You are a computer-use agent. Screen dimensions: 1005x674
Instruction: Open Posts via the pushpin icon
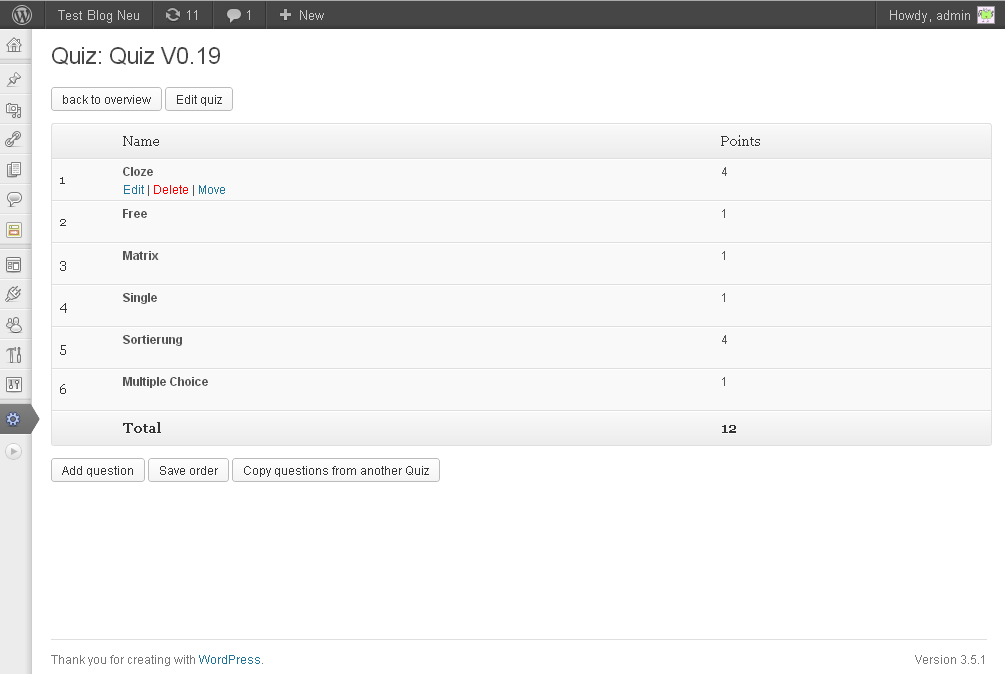(14, 79)
